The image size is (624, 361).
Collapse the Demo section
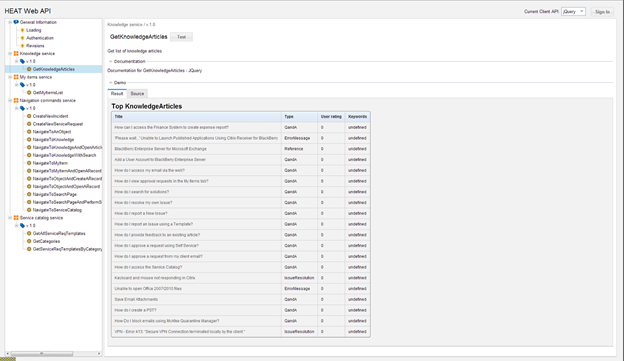coord(111,83)
